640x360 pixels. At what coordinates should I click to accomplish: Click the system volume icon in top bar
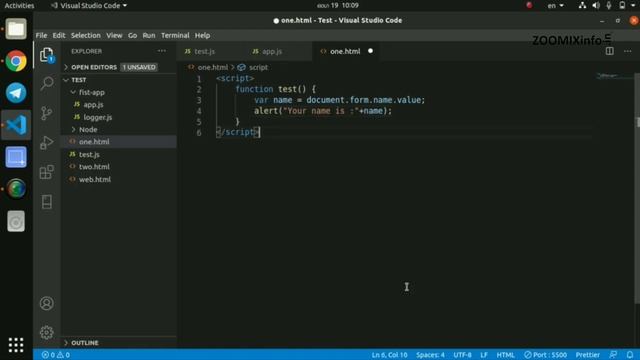[596, 5]
